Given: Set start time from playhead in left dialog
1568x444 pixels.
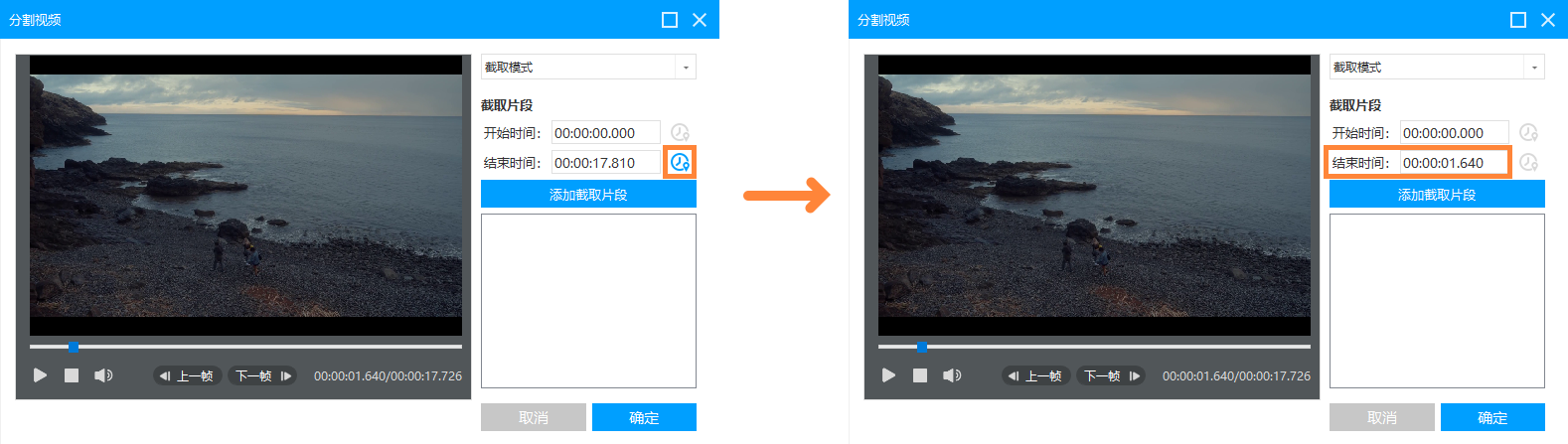Looking at the screenshot, I should 680,132.
